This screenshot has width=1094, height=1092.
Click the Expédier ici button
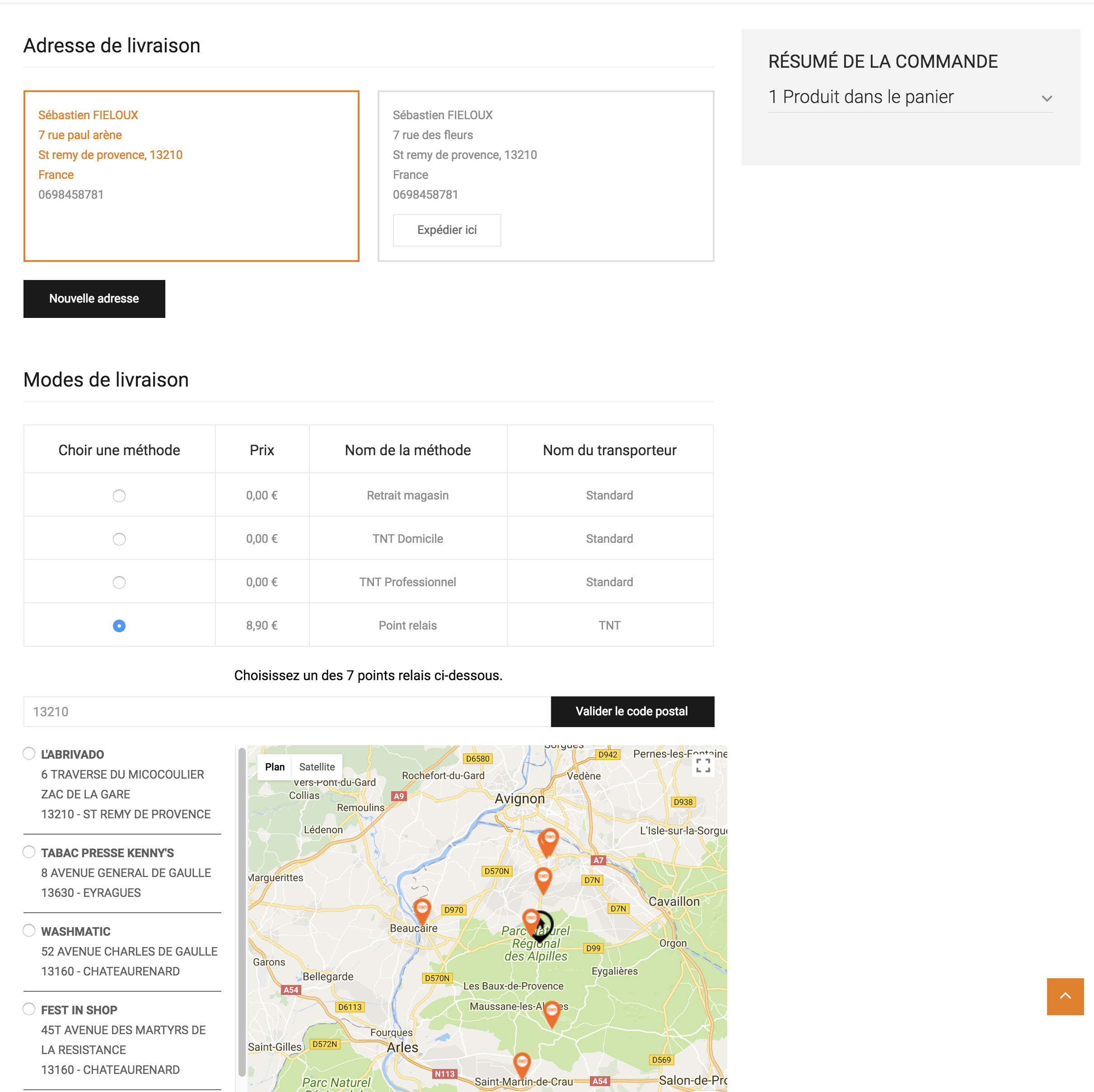click(447, 230)
